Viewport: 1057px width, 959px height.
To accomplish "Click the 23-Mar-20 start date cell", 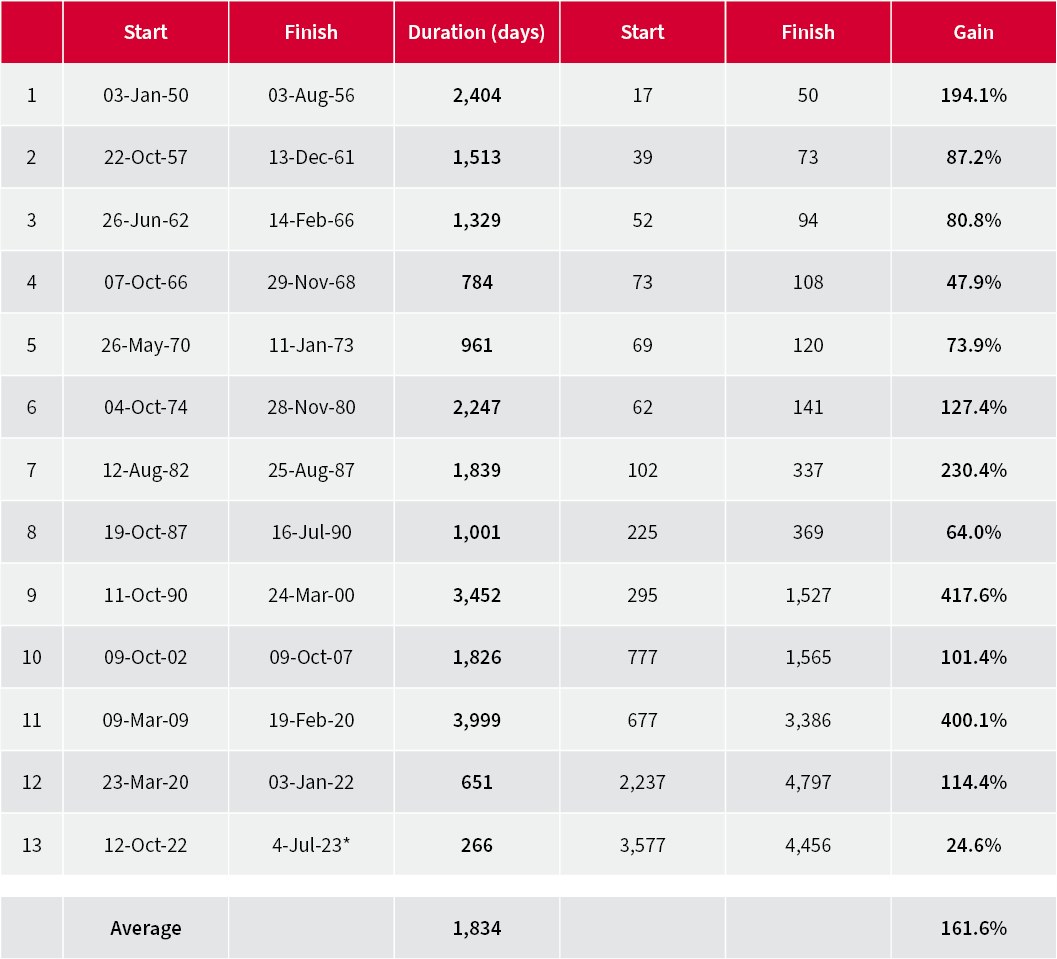I will pos(145,782).
